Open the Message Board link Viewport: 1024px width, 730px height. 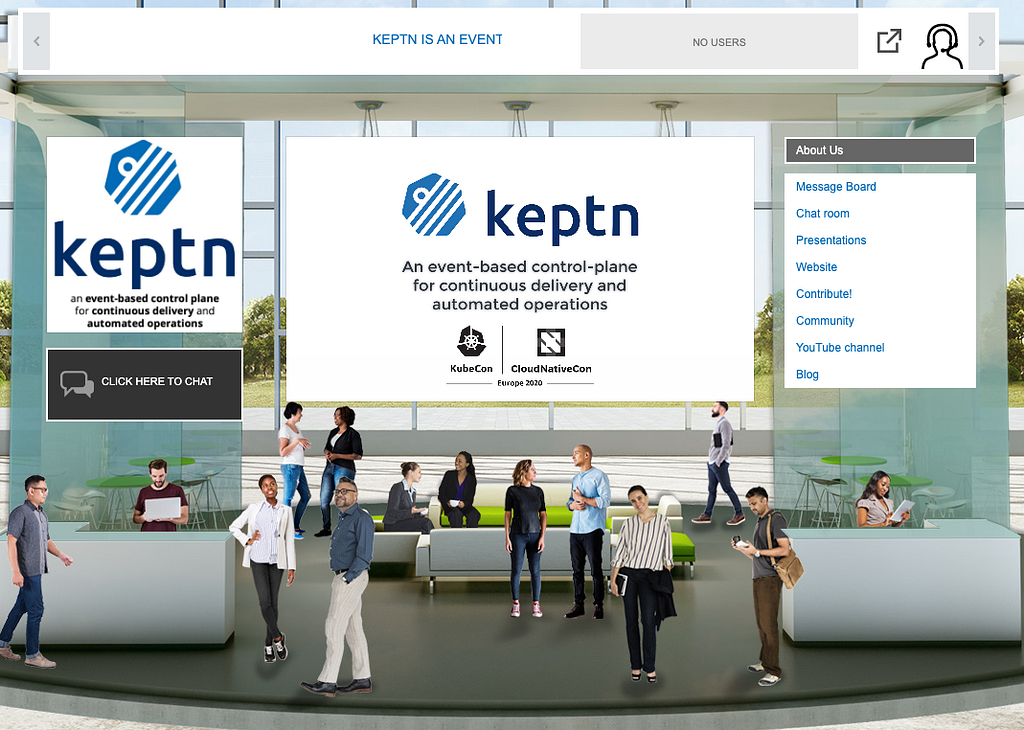(x=835, y=187)
